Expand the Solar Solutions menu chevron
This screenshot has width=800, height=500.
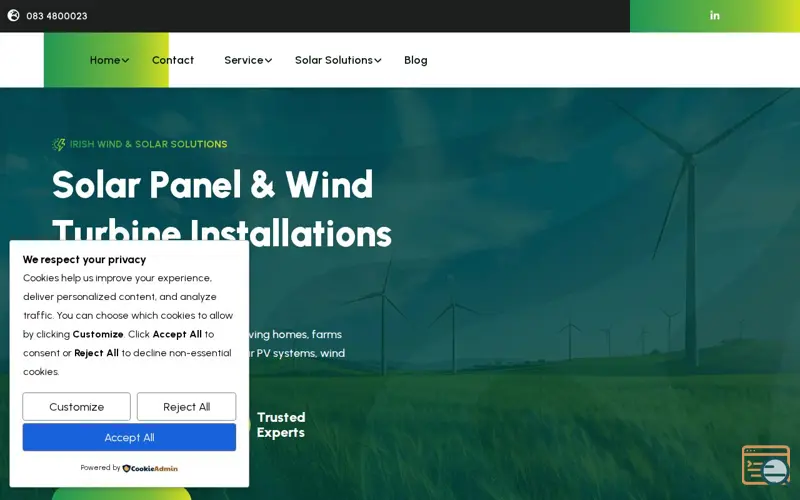click(x=378, y=60)
